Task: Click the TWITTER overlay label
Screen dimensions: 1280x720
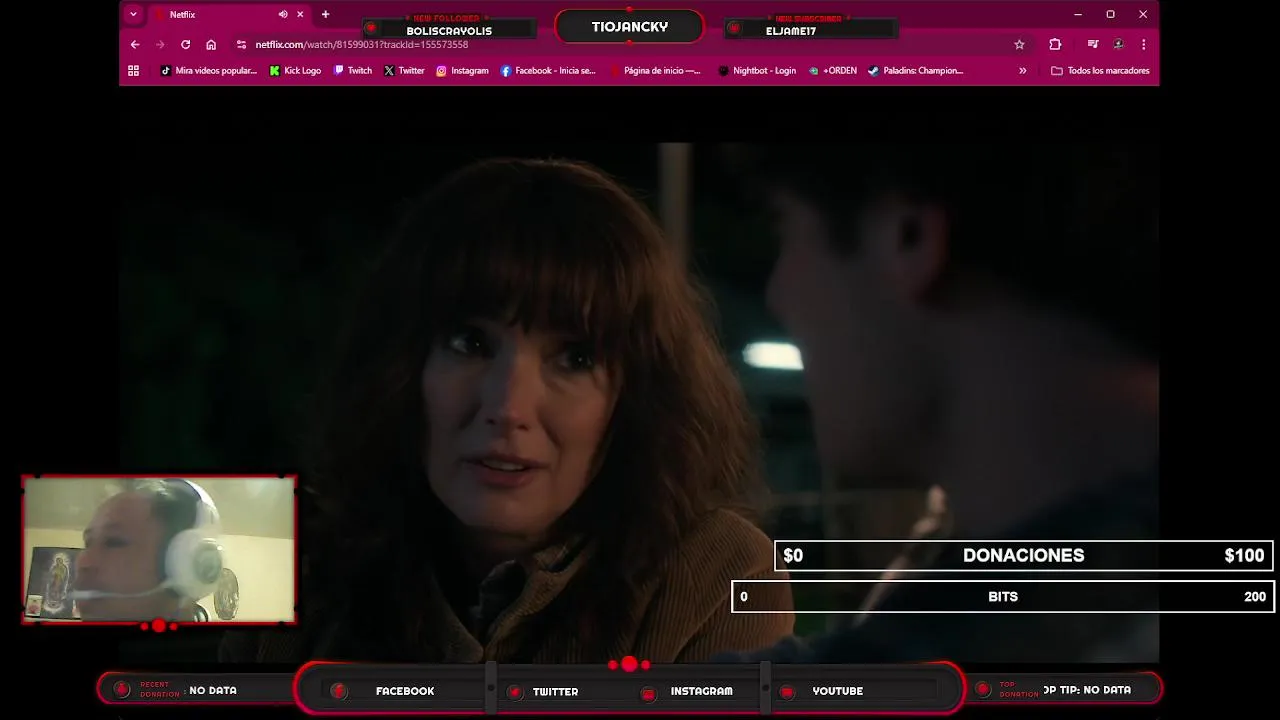Action: (555, 691)
